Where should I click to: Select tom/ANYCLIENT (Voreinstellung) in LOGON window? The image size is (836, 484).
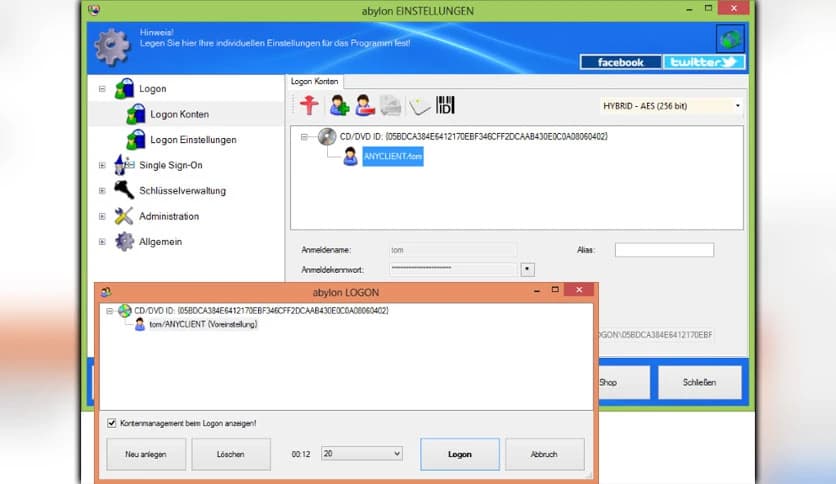[203, 324]
